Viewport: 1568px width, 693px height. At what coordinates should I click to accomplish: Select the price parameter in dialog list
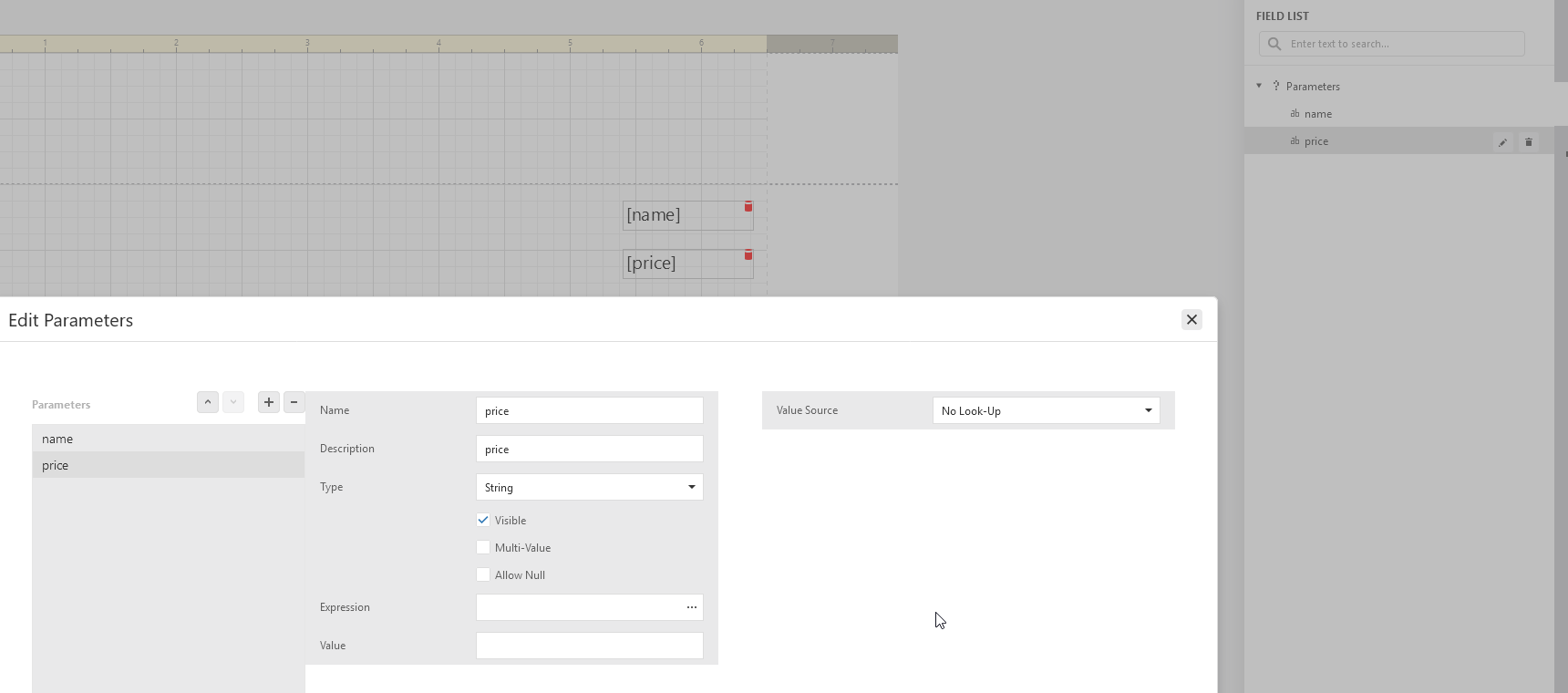169,465
